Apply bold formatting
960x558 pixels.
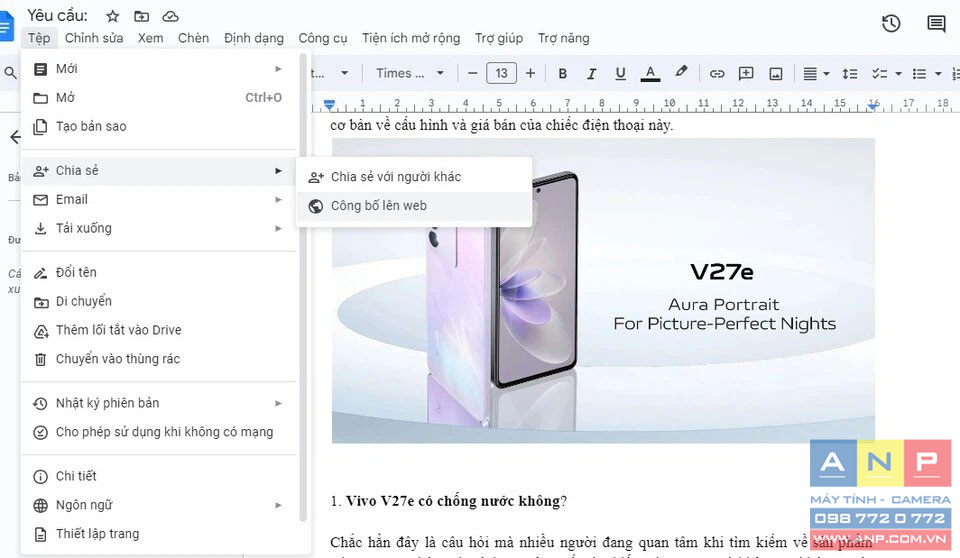click(x=562, y=74)
